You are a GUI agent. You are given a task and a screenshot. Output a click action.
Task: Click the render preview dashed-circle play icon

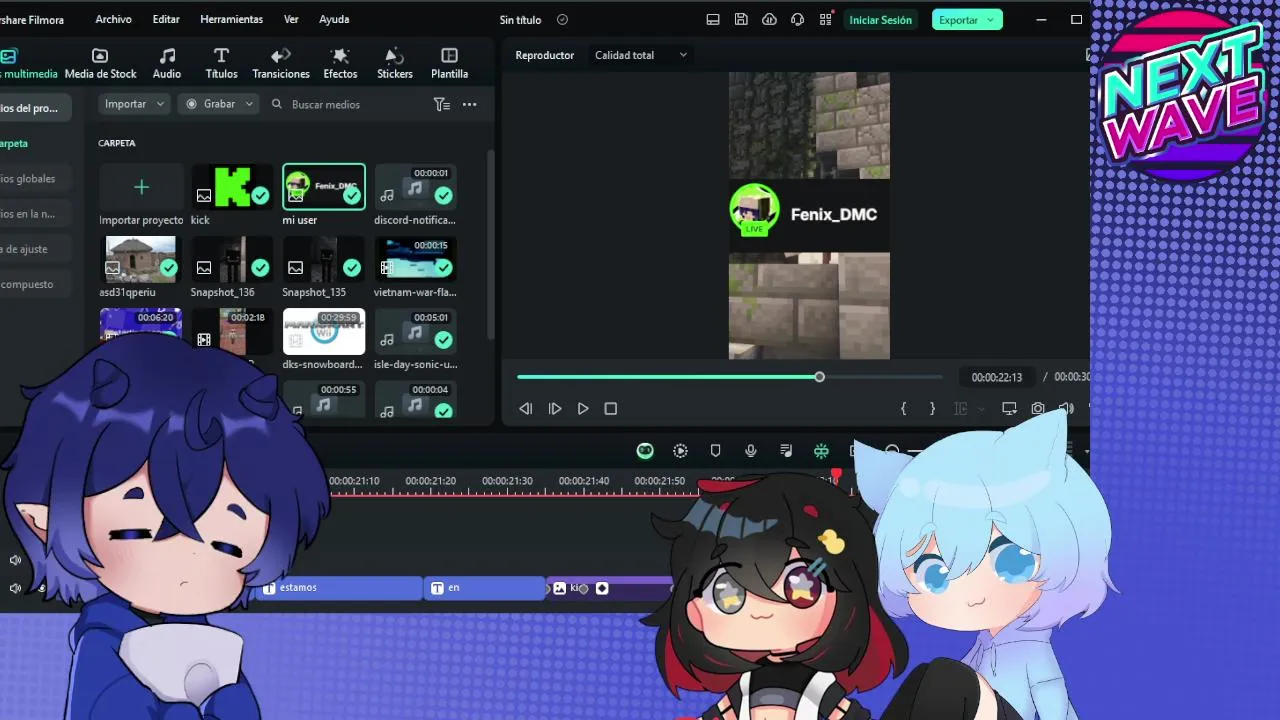pos(680,451)
